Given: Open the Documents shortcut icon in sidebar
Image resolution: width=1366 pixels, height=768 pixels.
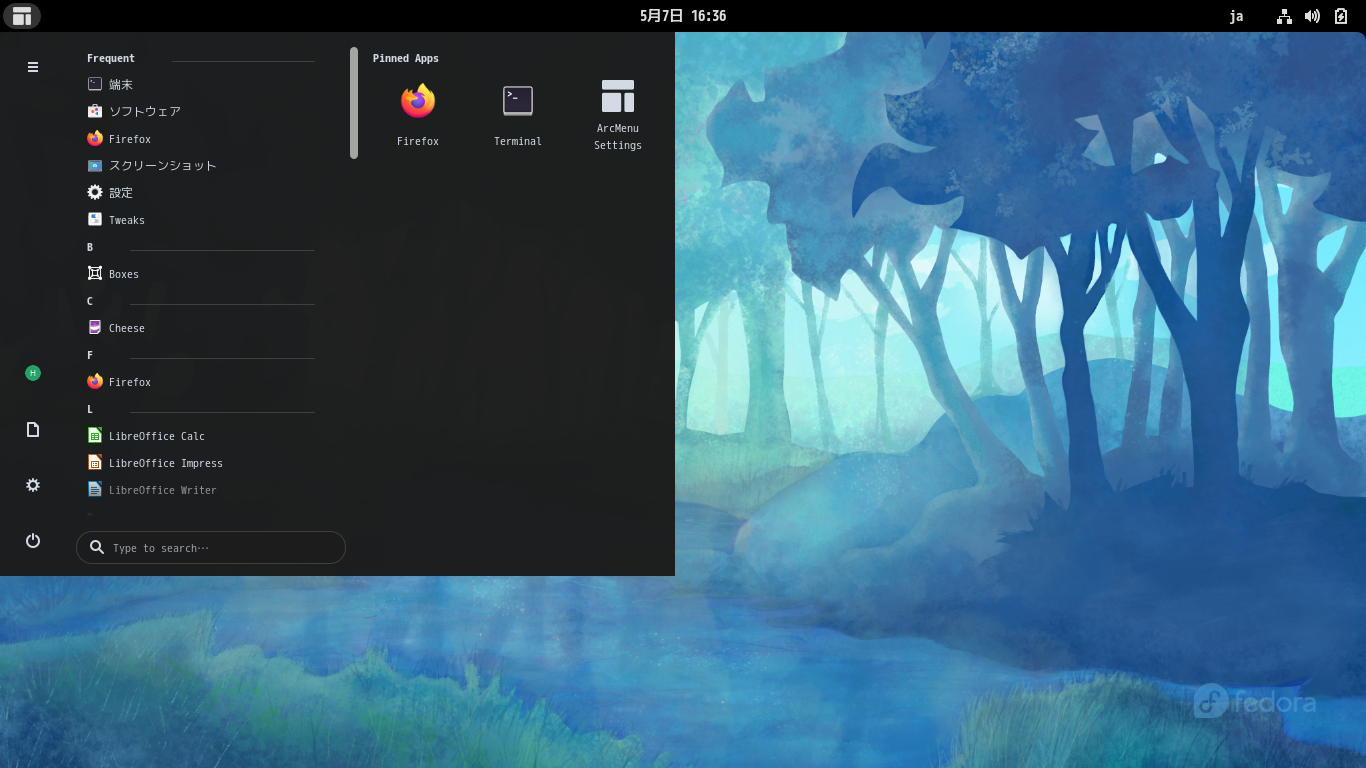Looking at the screenshot, I should 33,429.
